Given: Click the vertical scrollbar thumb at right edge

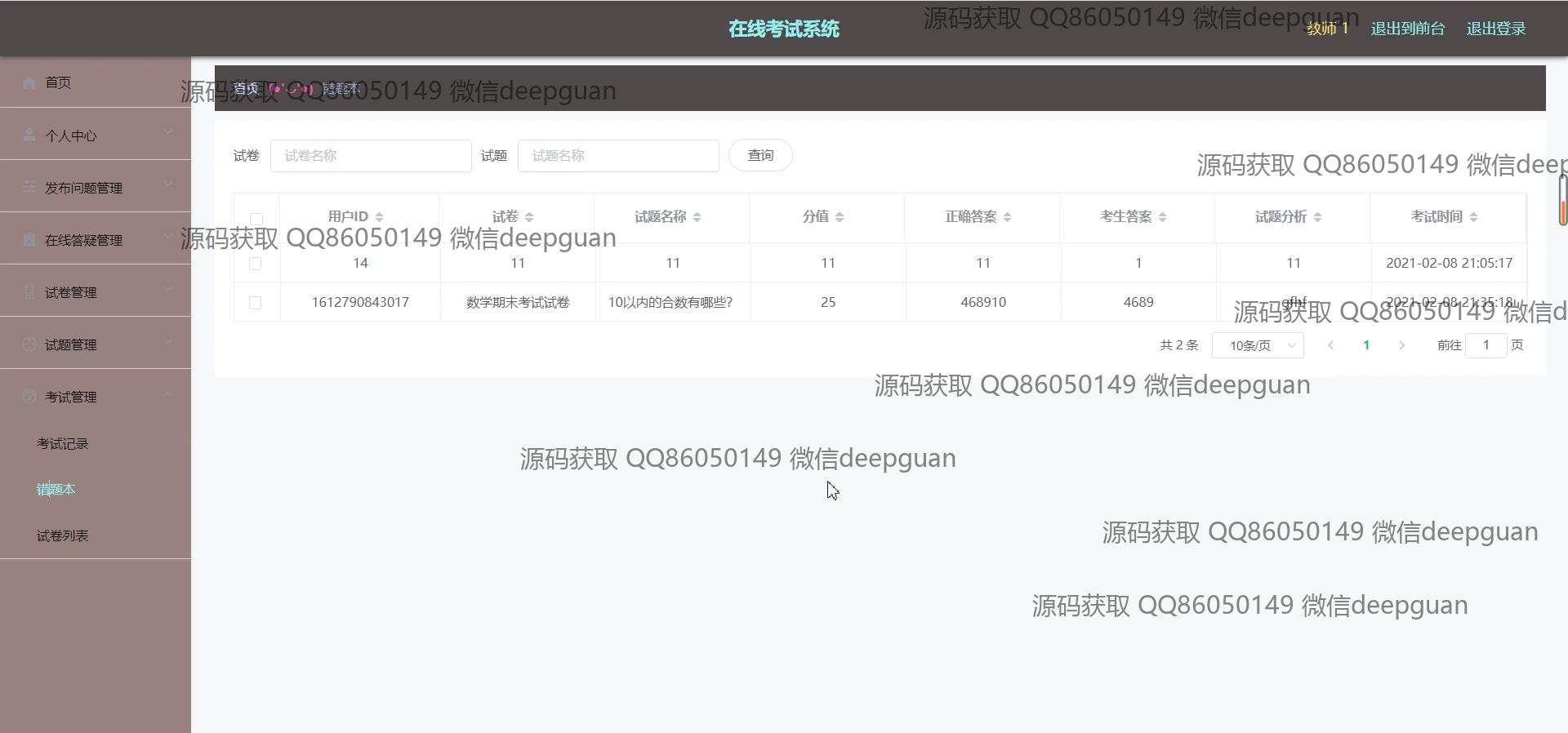Looking at the screenshot, I should 1562,199.
